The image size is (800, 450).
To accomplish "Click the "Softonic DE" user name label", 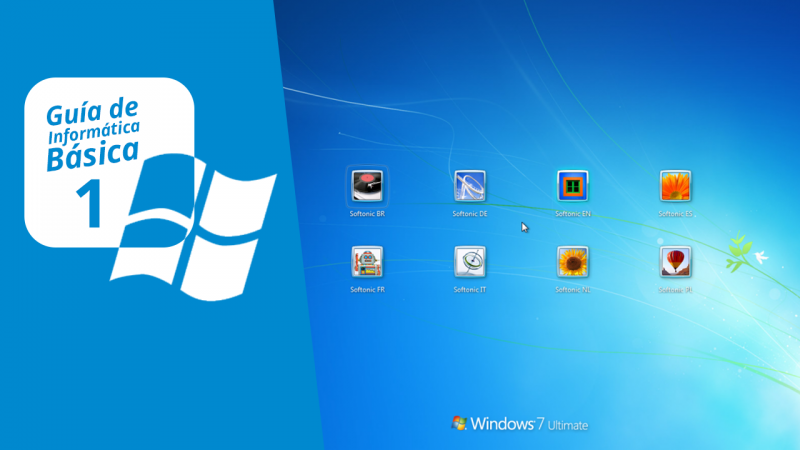I will pos(470,214).
